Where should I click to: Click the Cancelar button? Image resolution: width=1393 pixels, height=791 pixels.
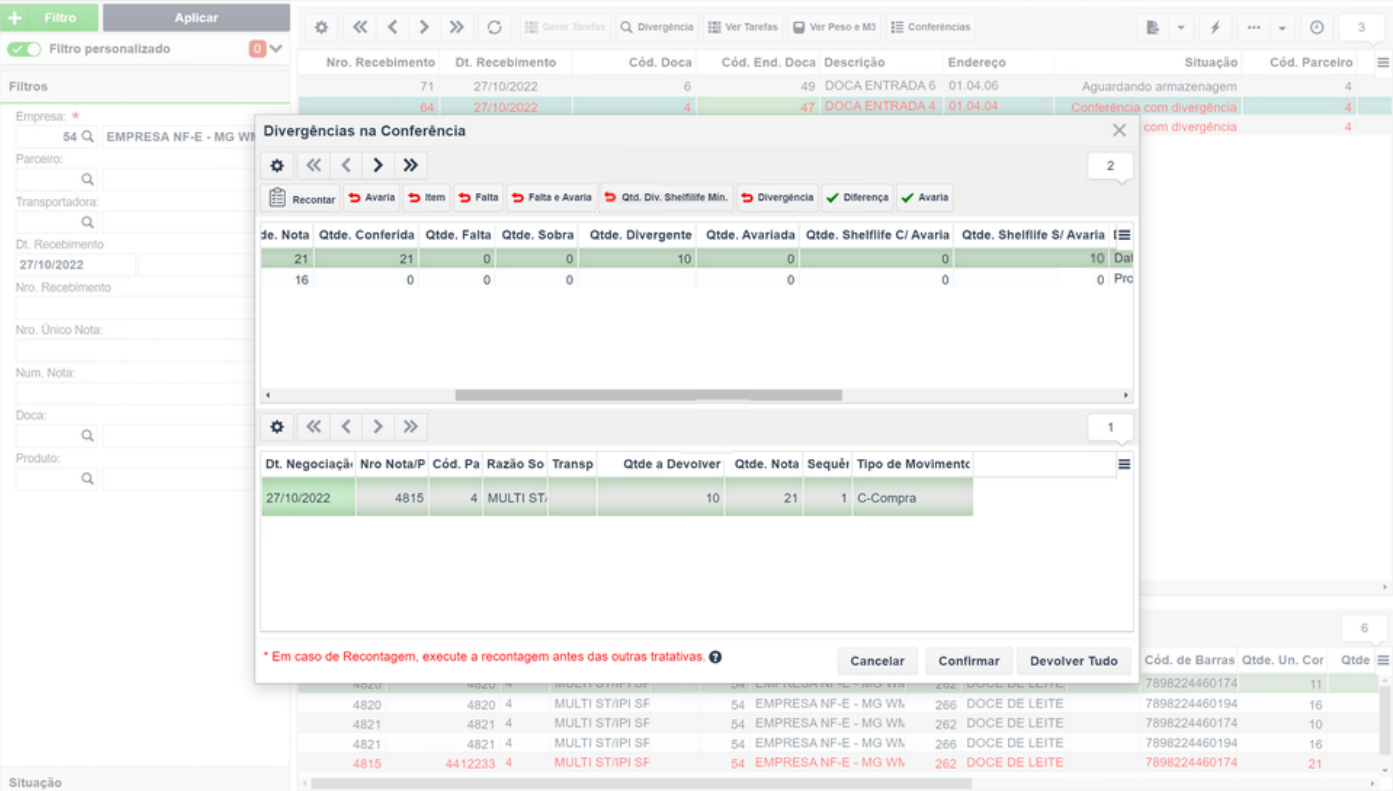877,661
